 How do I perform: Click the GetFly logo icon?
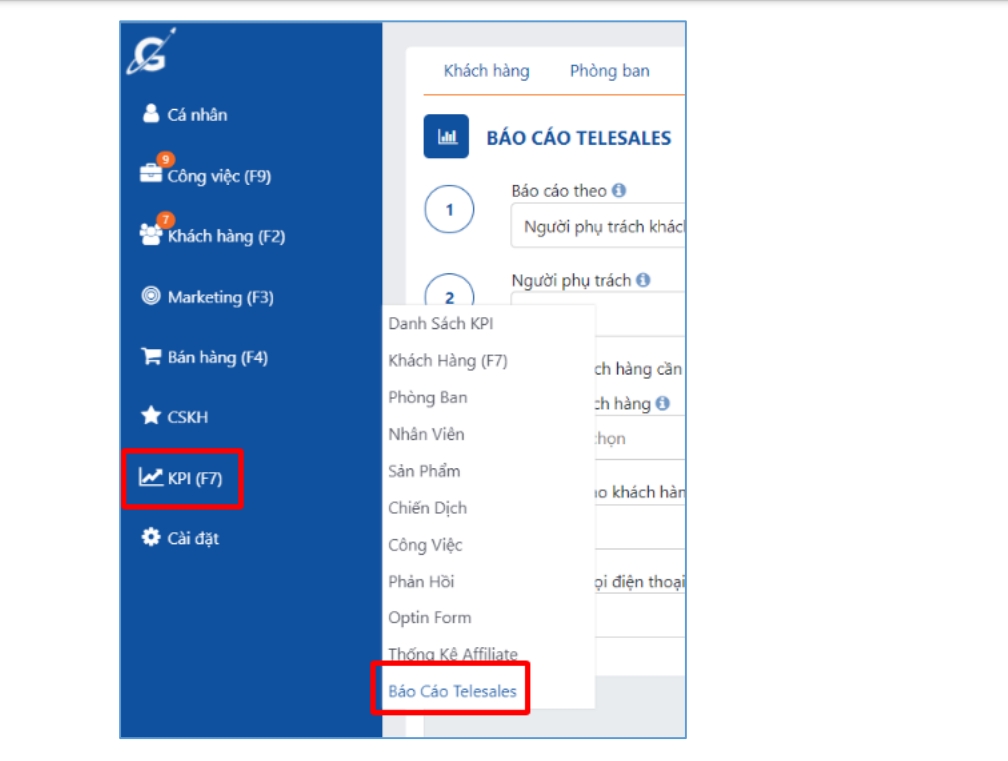click(151, 53)
